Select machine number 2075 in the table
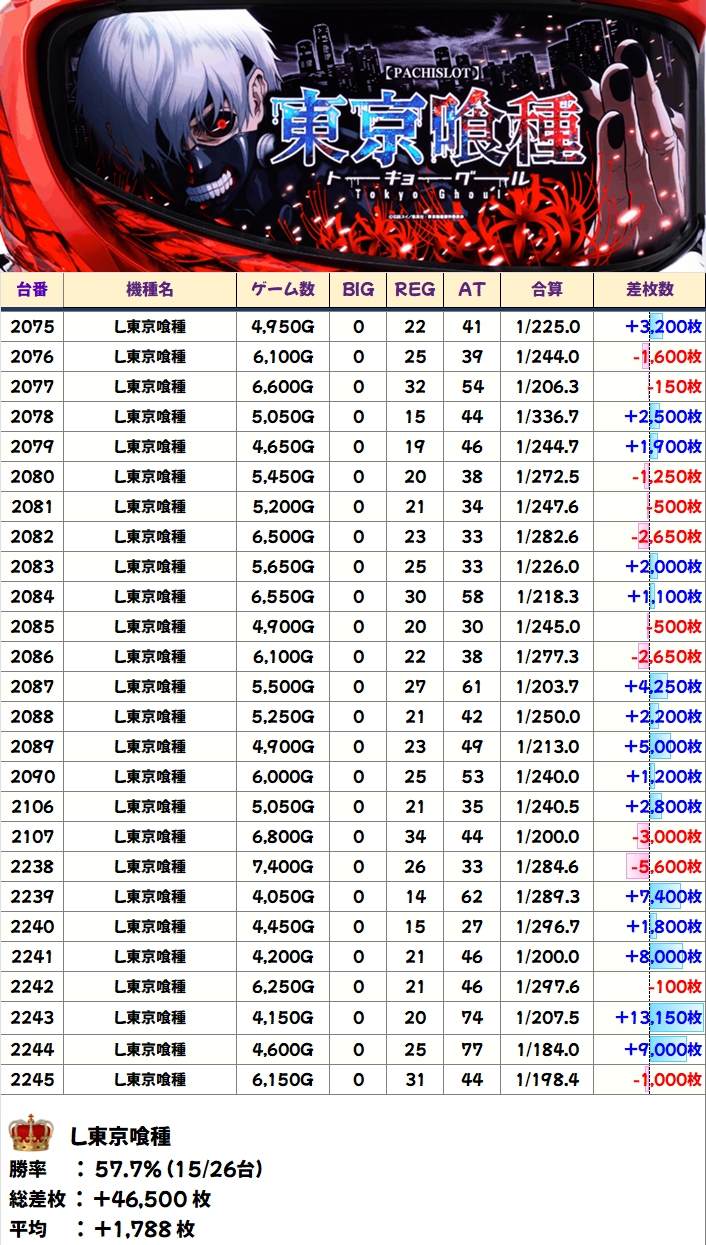This screenshot has height=1245, width=706. (x=32, y=326)
